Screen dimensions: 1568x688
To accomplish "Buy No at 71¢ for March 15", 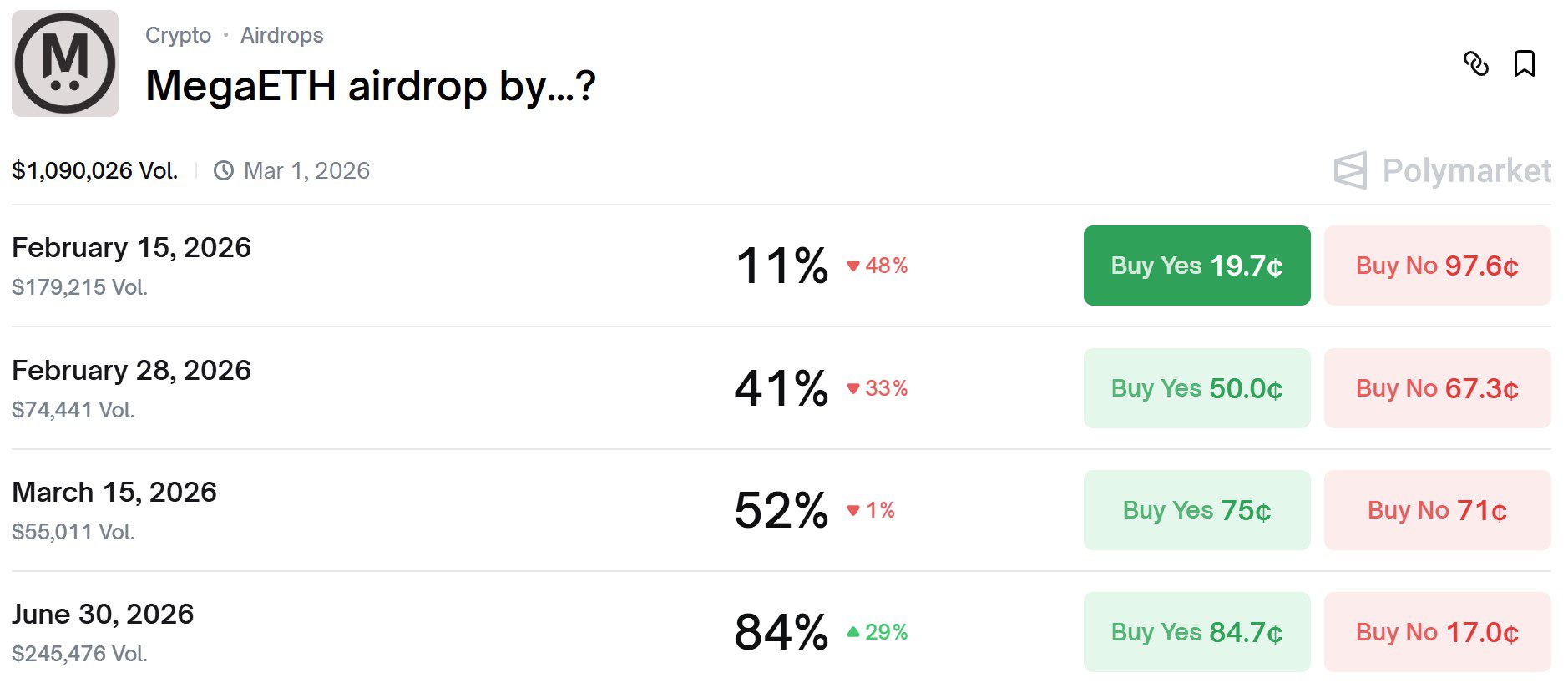I will (x=1437, y=510).
